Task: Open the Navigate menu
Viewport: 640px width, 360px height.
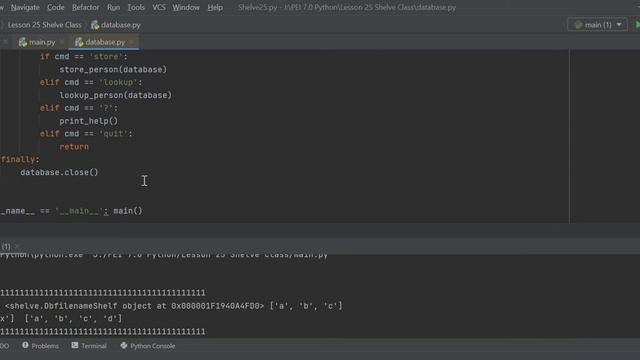Action: pyautogui.click(x=25, y=7)
